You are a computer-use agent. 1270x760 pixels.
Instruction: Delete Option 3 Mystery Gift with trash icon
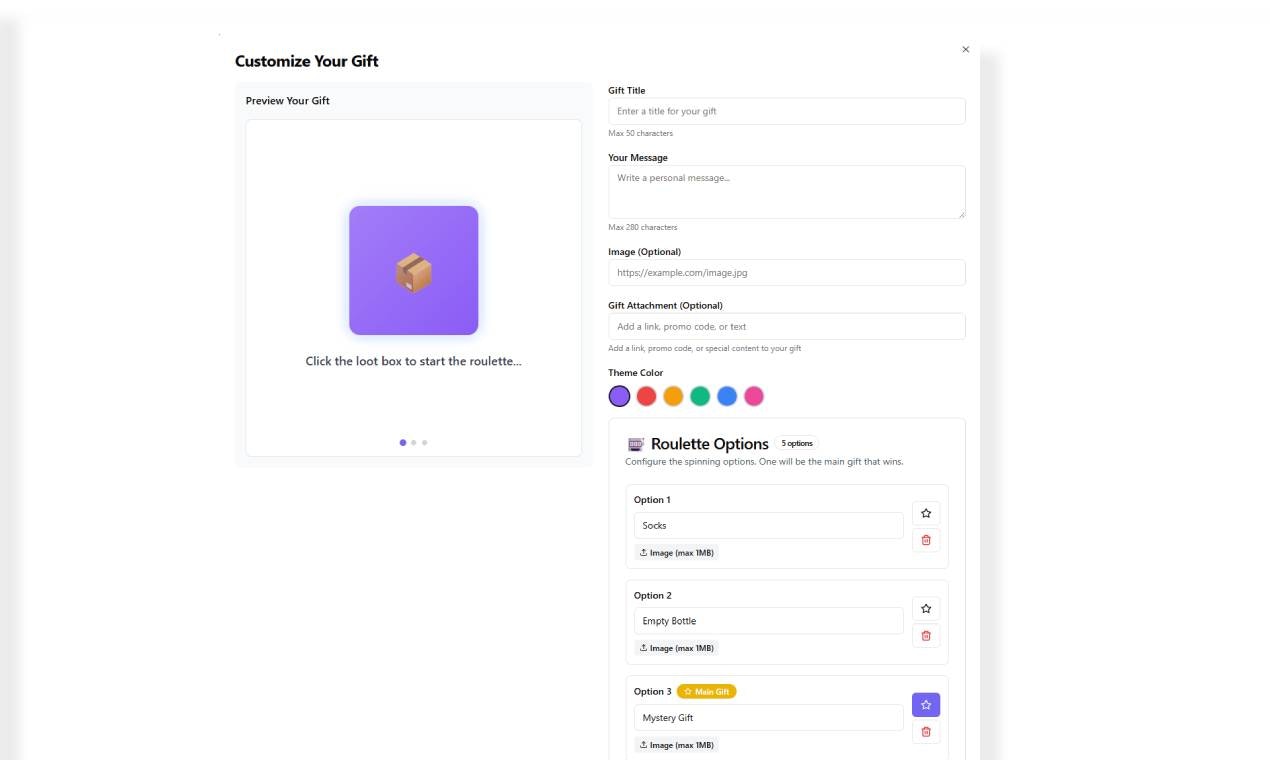(926, 732)
